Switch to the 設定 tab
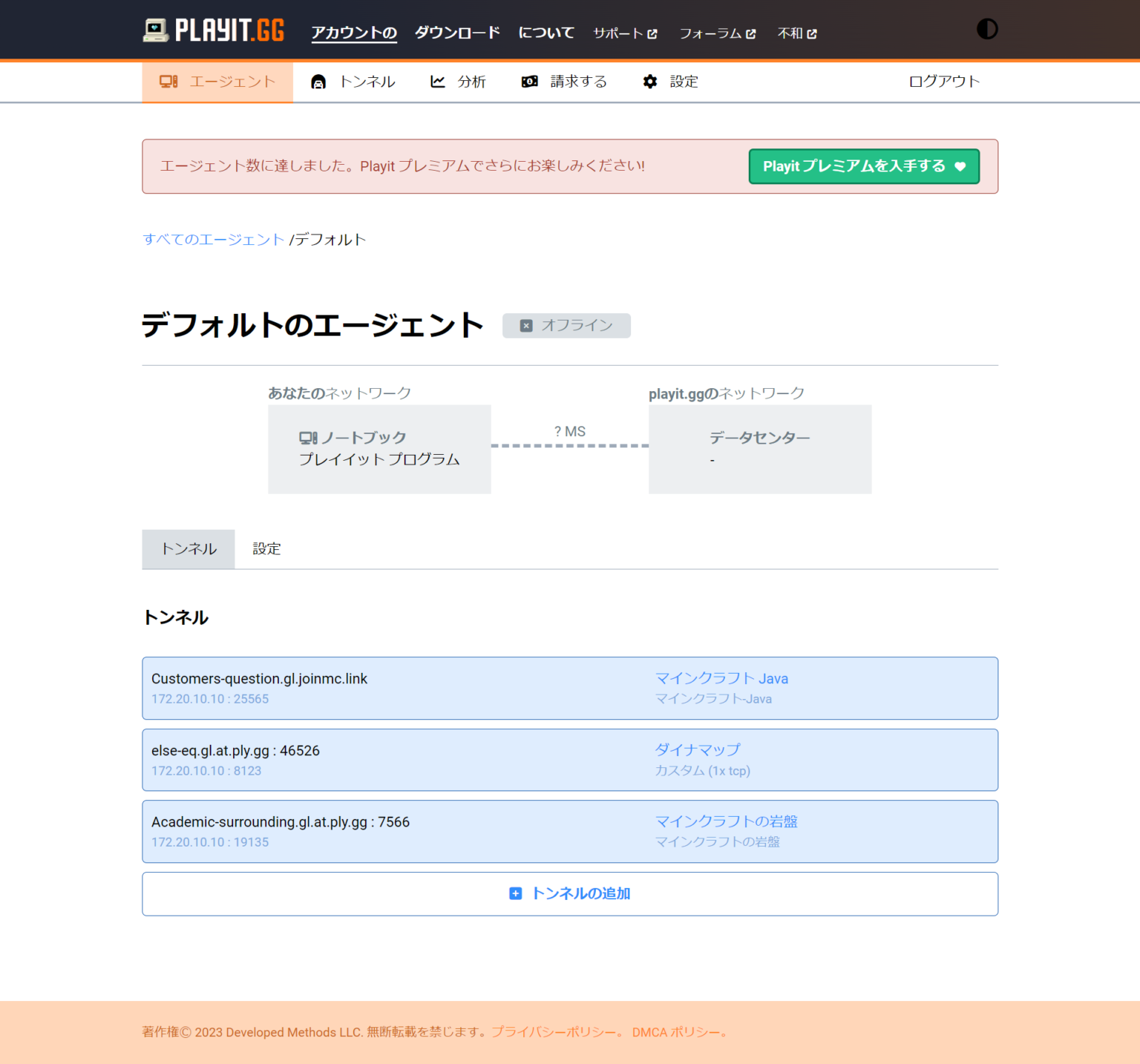The height and width of the screenshot is (1064, 1140). (x=266, y=549)
